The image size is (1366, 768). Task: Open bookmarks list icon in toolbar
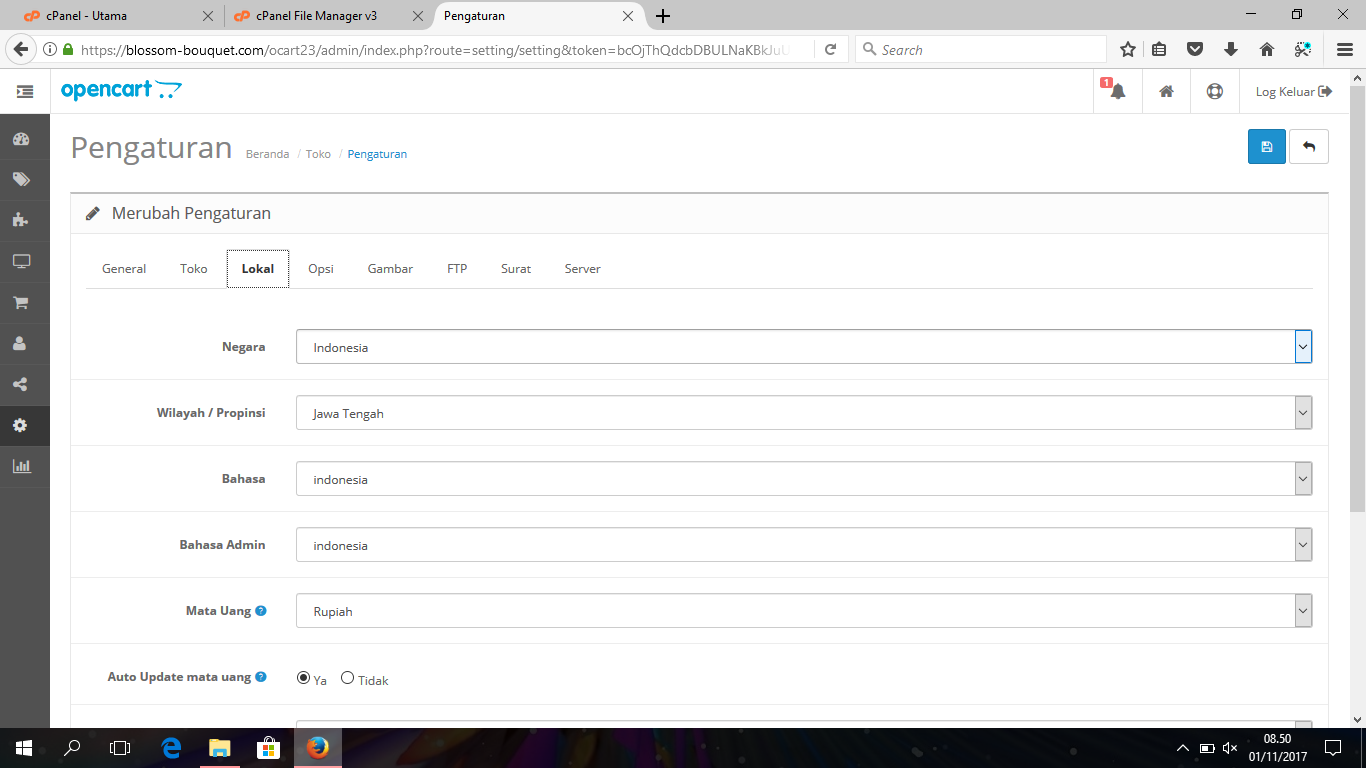(1160, 49)
